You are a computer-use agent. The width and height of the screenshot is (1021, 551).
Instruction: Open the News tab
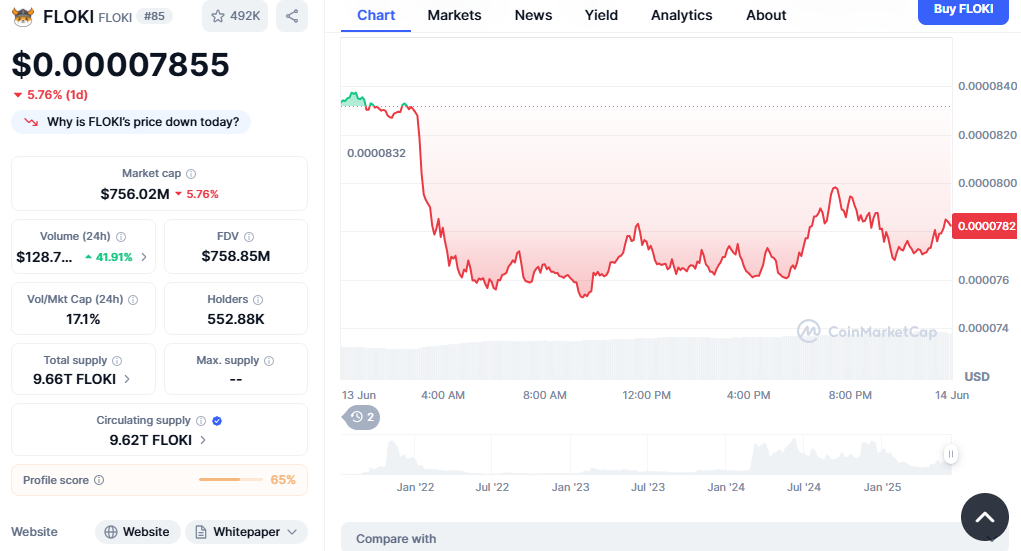533,16
